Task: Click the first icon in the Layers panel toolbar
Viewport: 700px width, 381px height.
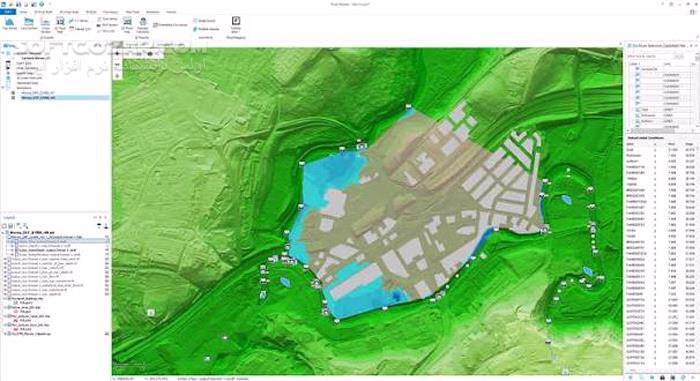Action: tap(4, 226)
